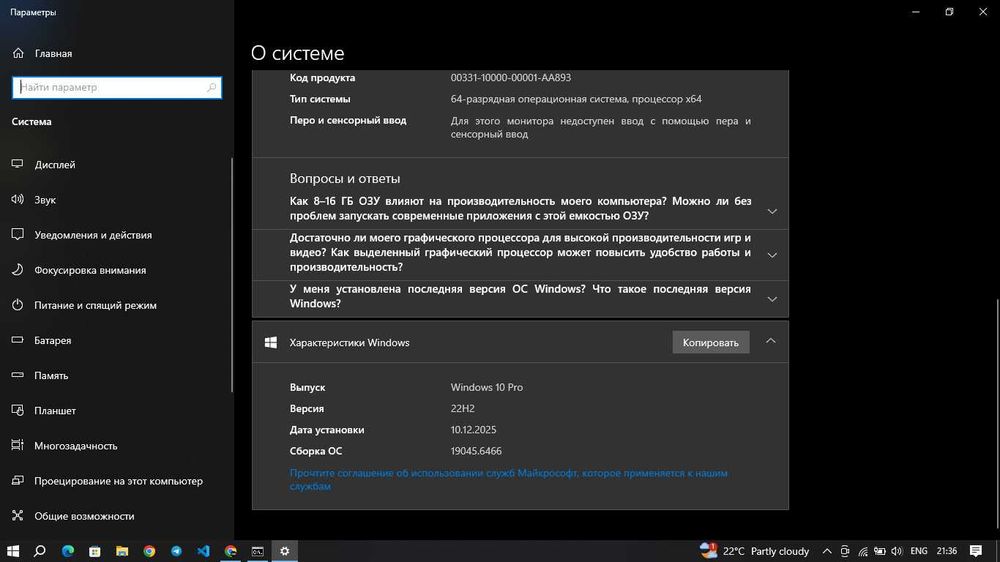The height and width of the screenshot is (562, 1000).
Task: Click the Найти параметр search field
Action: tap(117, 87)
